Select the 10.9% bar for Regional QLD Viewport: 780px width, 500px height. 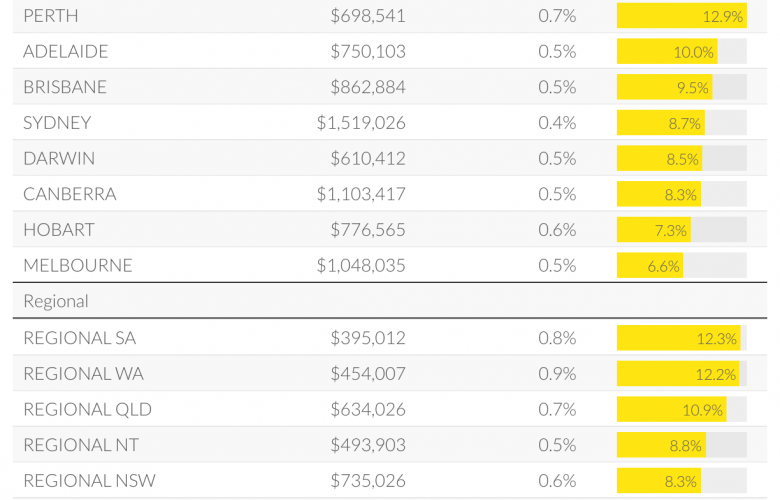point(672,409)
